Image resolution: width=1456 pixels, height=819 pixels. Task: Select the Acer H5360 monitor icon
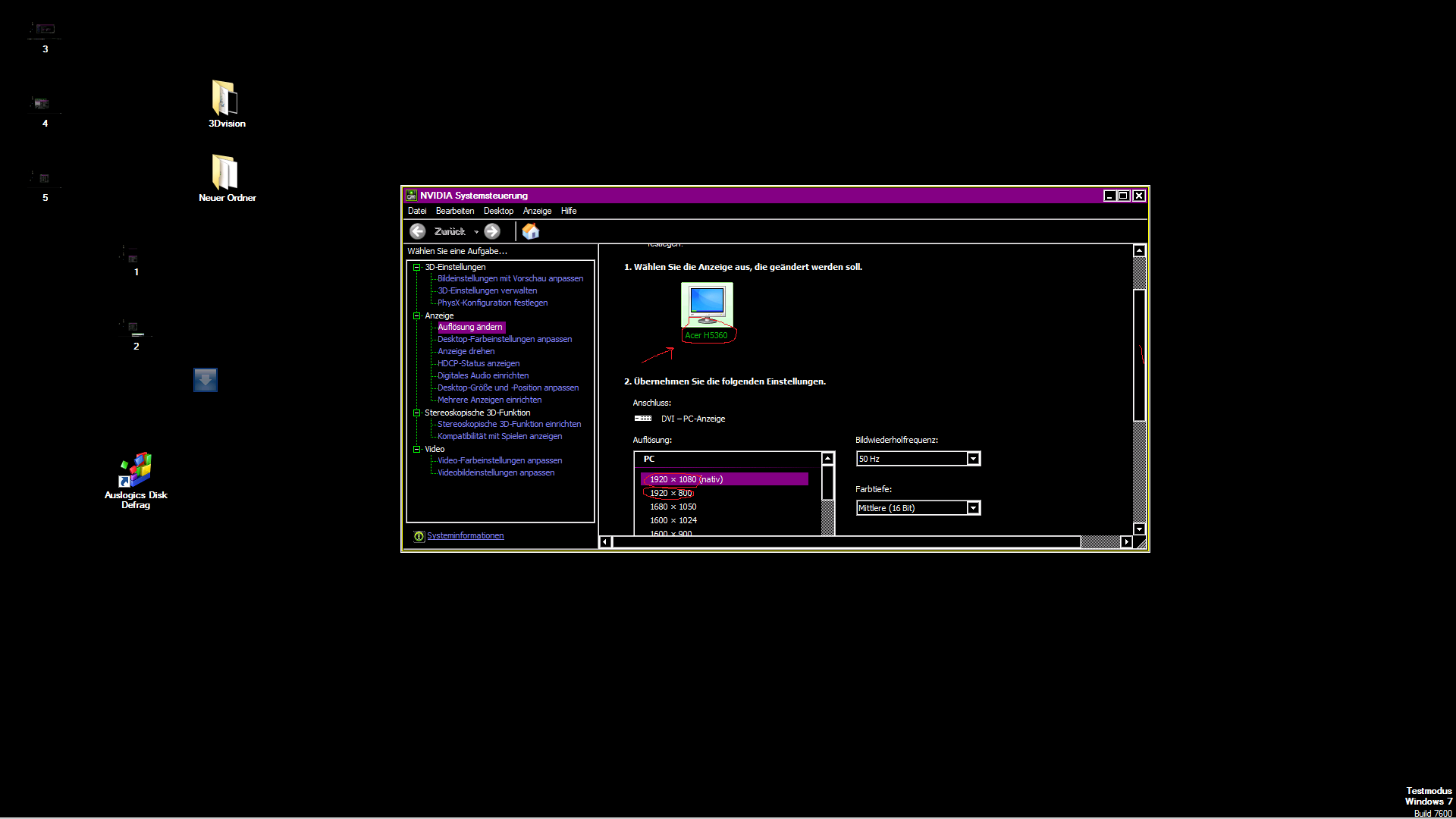pyautogui.click(x=707, y=303)
